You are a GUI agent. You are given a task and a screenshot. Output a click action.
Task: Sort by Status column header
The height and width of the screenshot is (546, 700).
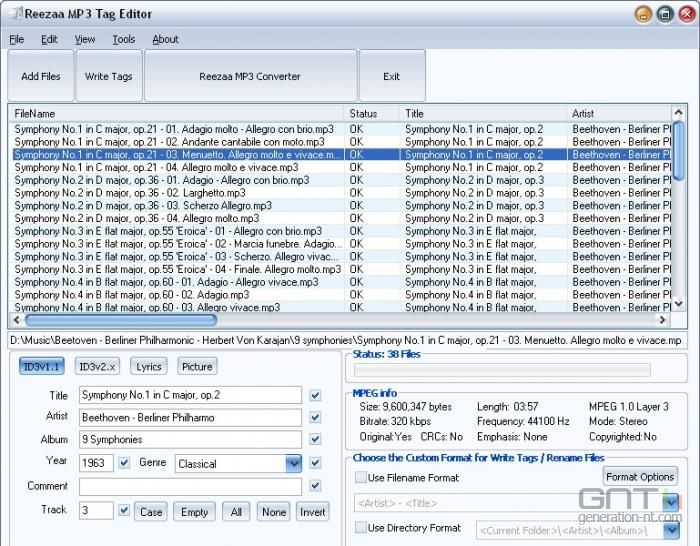pyautogui.click(x=371, y=113)
